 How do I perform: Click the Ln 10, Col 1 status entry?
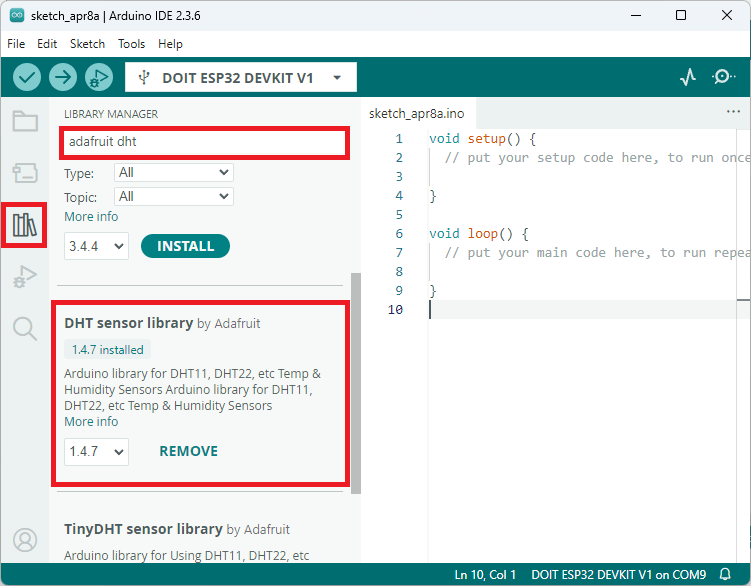[x=485, y=575]
